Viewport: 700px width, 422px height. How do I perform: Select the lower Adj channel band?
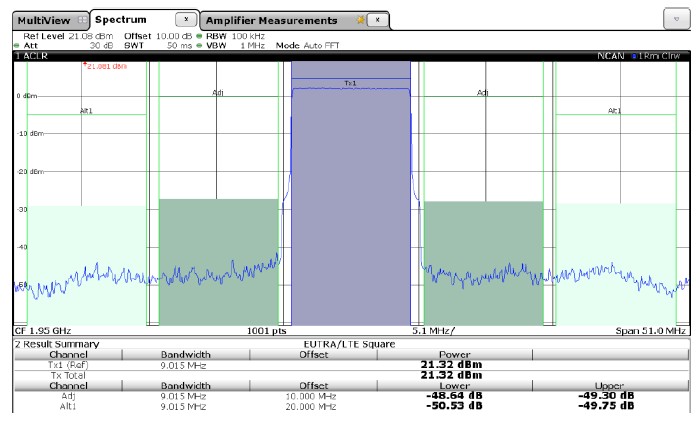click(217, 260)
